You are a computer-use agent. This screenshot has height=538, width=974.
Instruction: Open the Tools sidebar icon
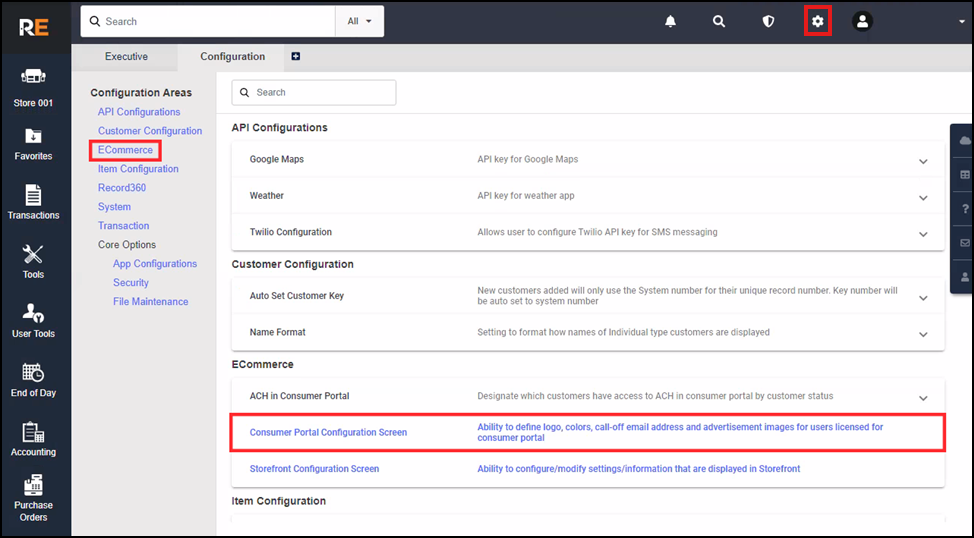tap(33, 261)
